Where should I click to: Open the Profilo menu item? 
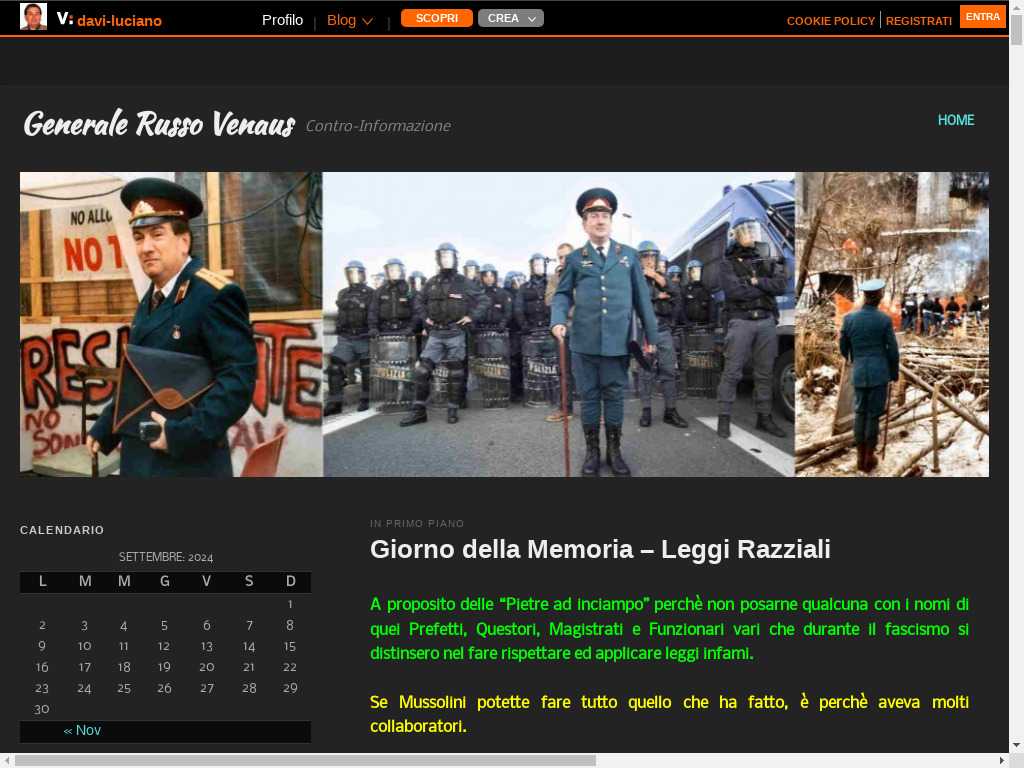tap(282, 20)
